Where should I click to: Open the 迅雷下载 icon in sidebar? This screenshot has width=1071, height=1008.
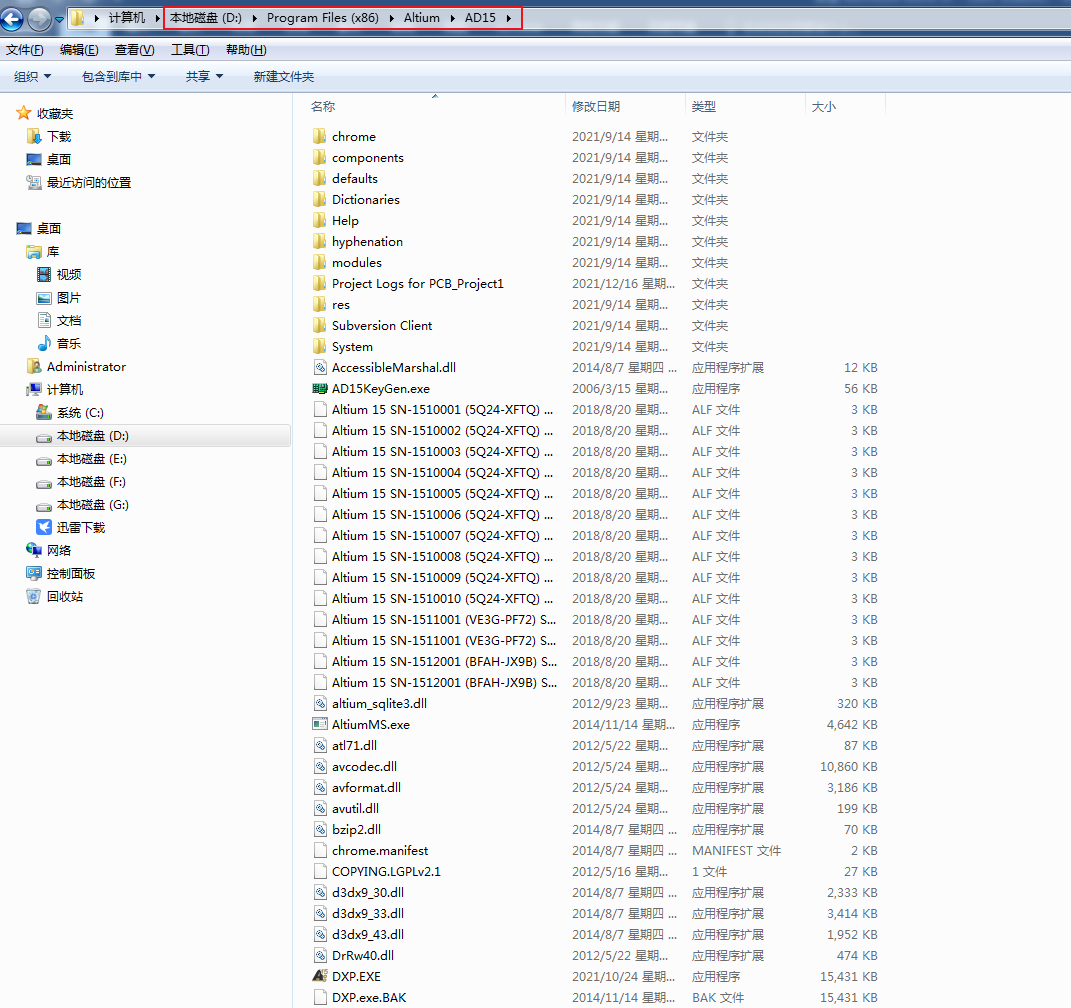44,527
